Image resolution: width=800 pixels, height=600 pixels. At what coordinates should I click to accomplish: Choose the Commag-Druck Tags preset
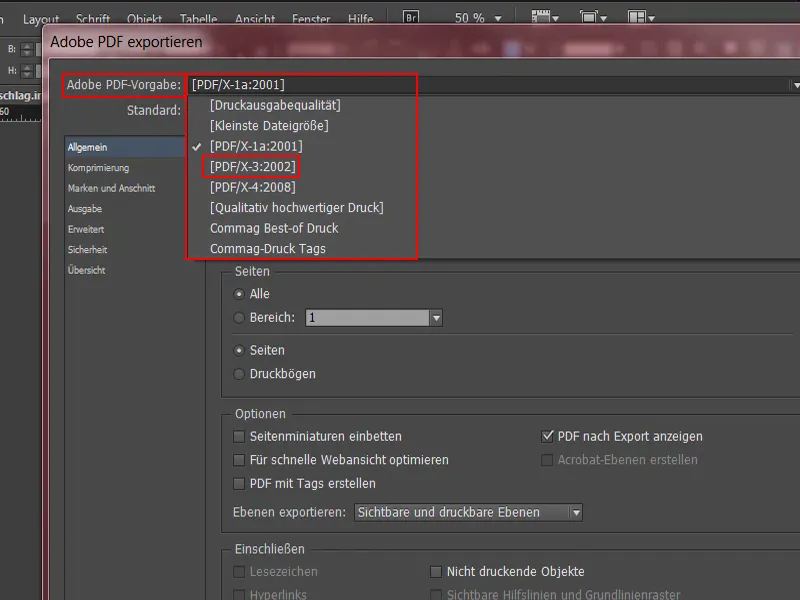click(x=268, y=248)
